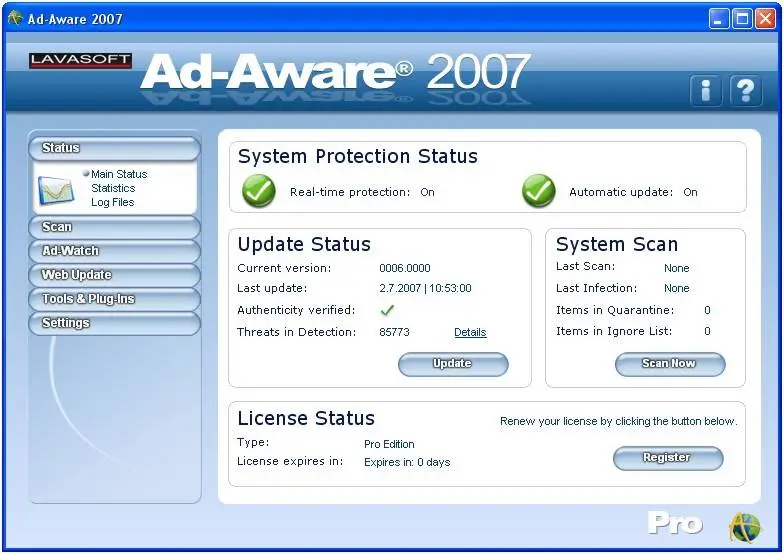Screen dimensions: 784x554
Task: Open the Details link for threats
Action: [470, 332]
